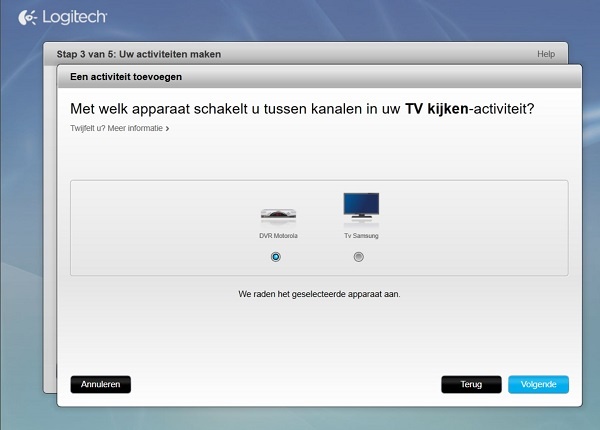Click the arrow next to Meer informatie
This screenshot has width=600, height=430.
click(x=167, y=129)
